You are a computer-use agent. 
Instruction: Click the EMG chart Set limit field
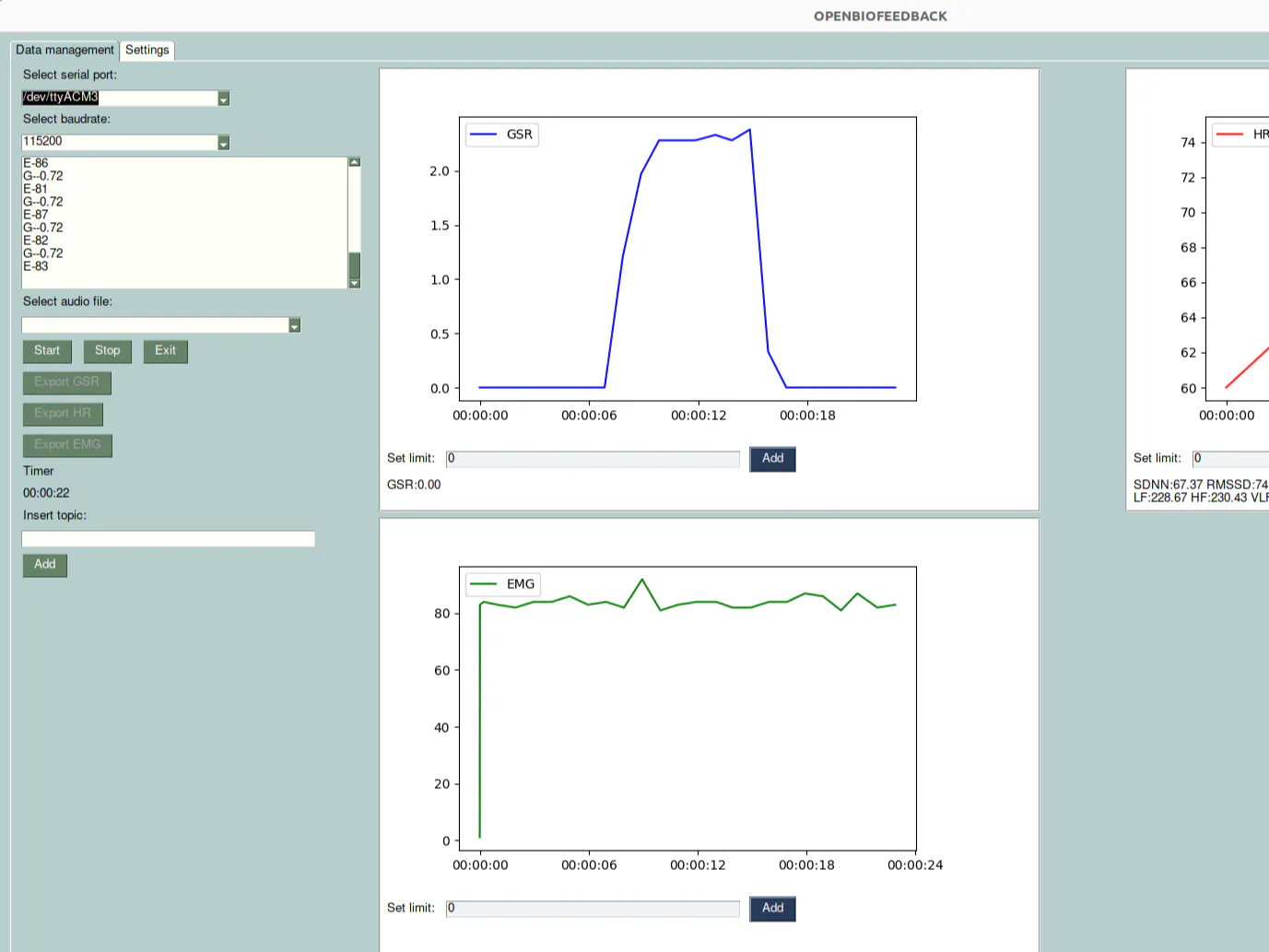click(x=593, y=909)
